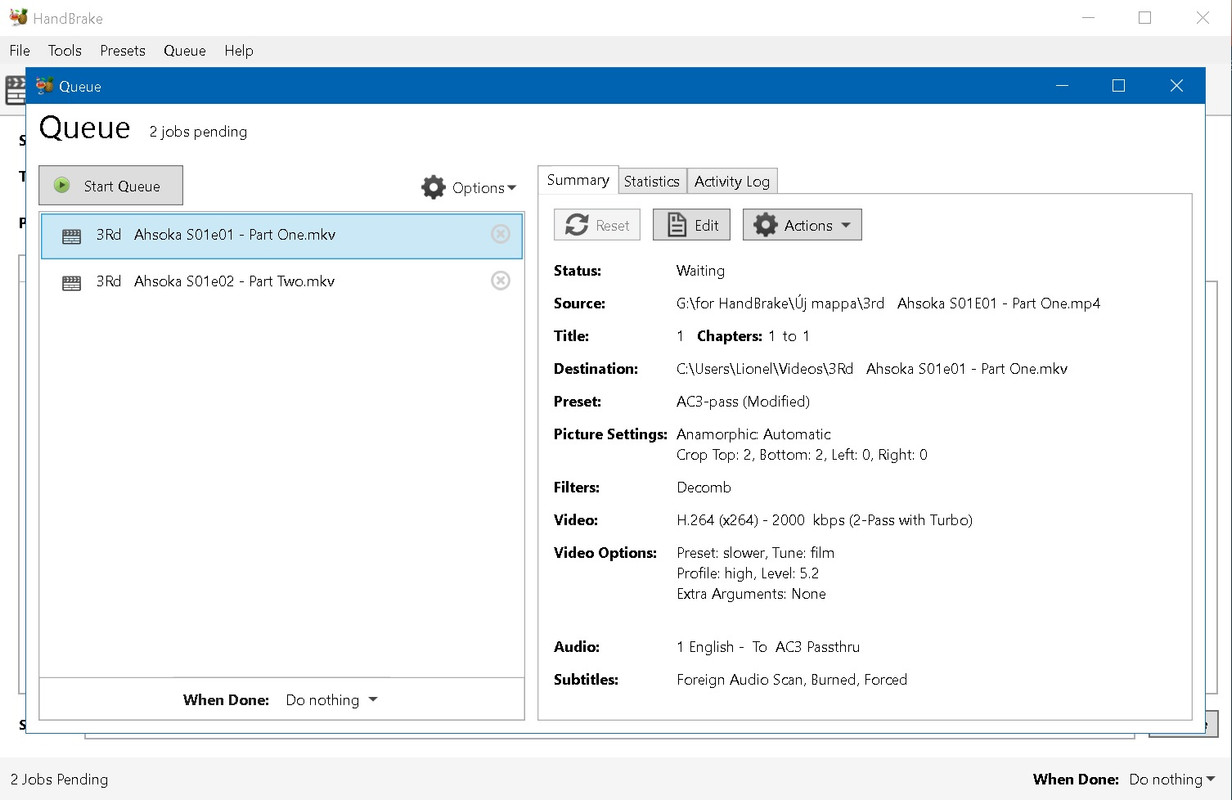Open the Help menu
Image resolution: width=1232 pixels, height=800 pixels.
239,50
